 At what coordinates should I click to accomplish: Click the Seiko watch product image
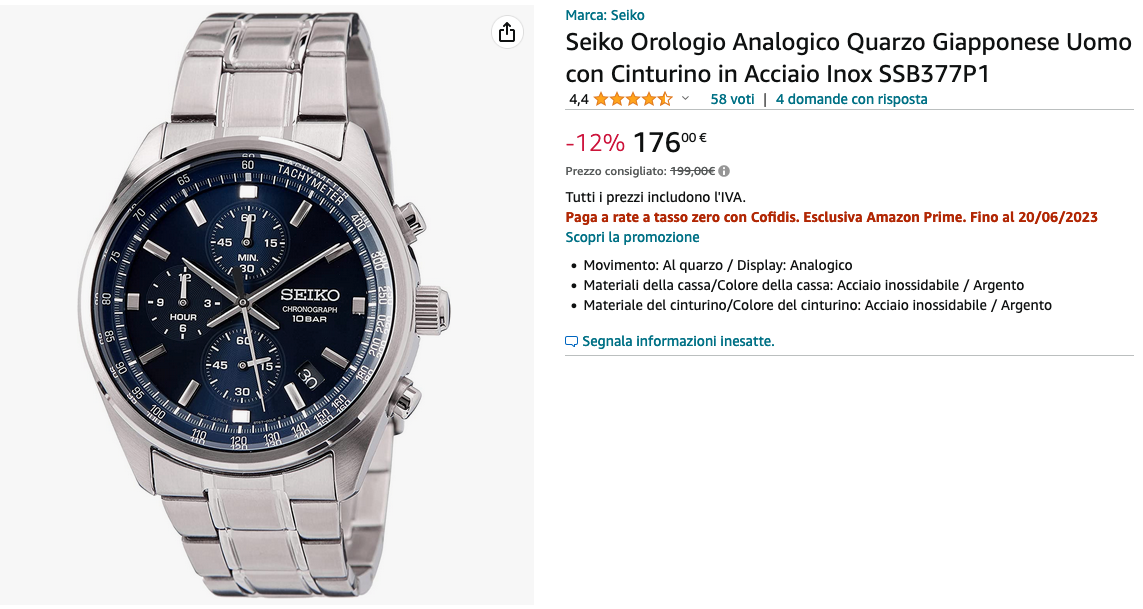[x=266, y=305]
